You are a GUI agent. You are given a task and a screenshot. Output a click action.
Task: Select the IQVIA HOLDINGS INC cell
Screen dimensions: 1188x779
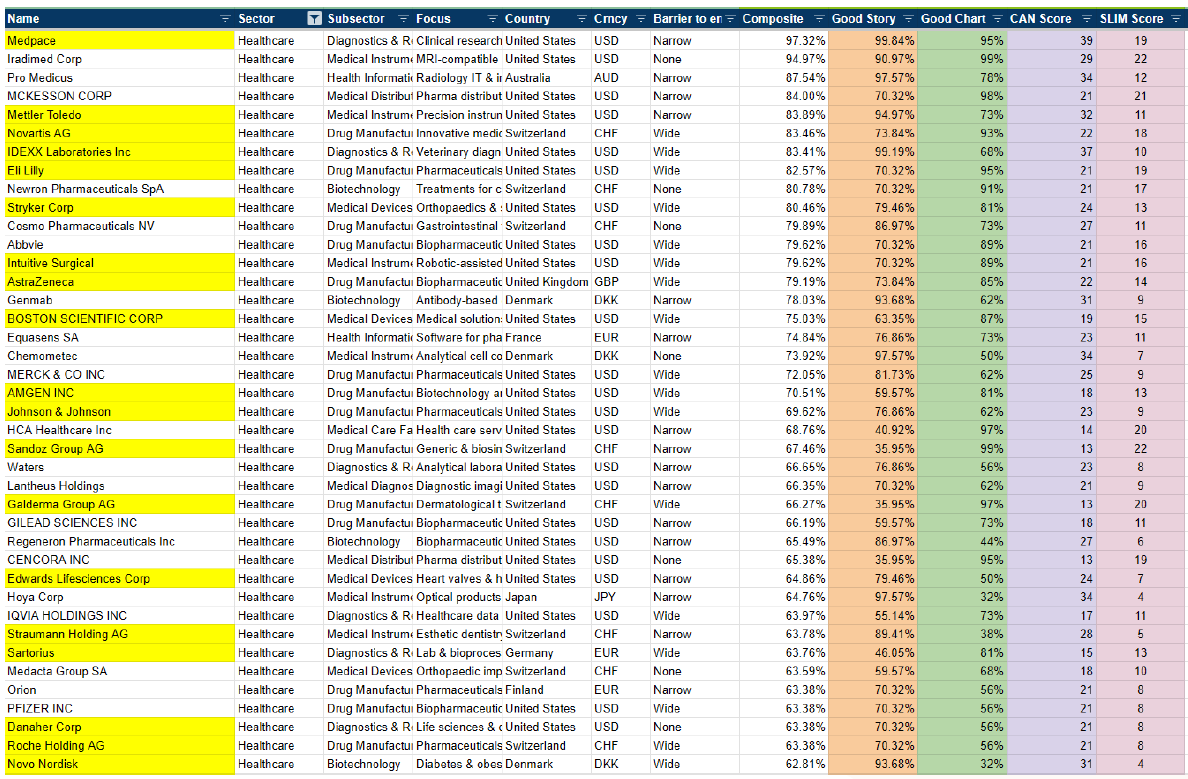pyautogui.click(x=120, y=616)
